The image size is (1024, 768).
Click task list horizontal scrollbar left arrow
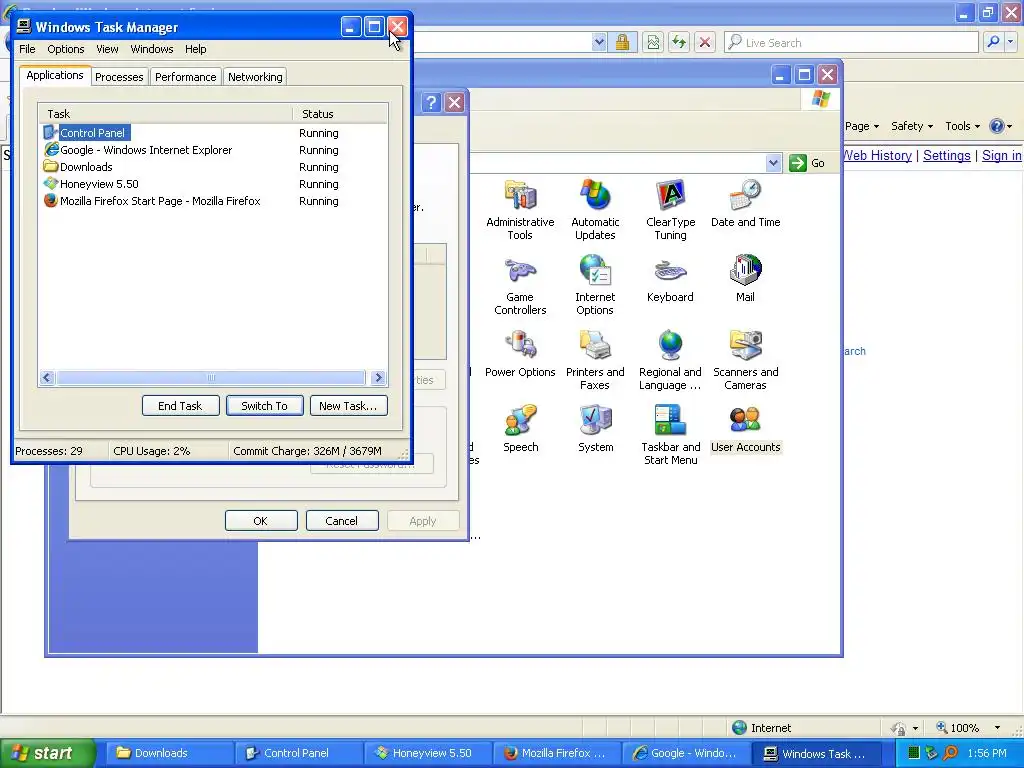47,377
